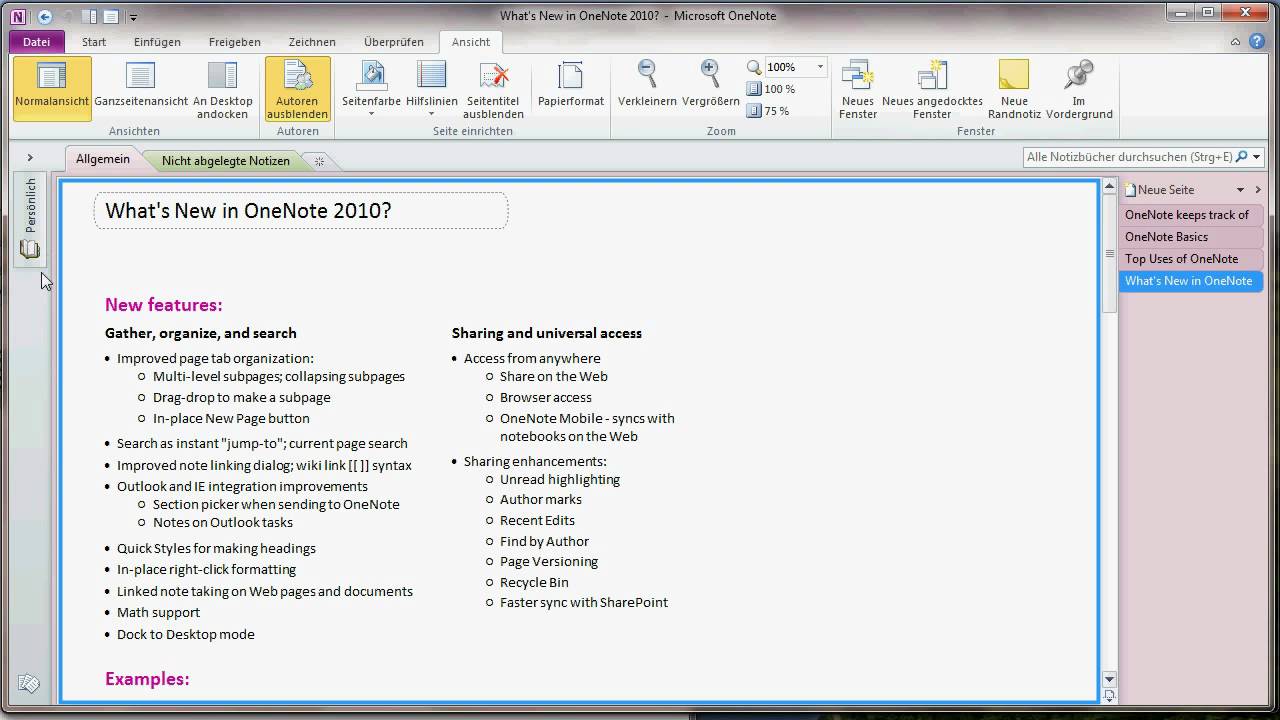
Task: Open the Zeichnen ribbon tab
Action: point(312,42)
